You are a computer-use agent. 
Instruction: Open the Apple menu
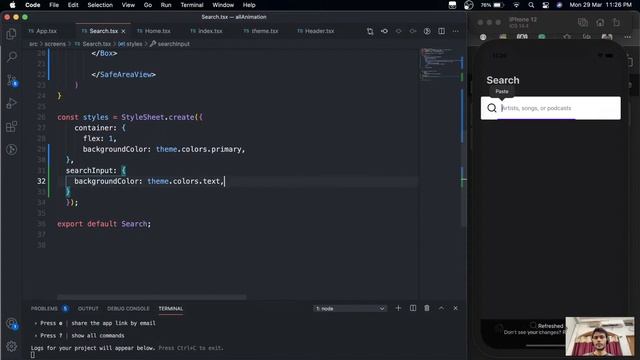coord(12,5)
